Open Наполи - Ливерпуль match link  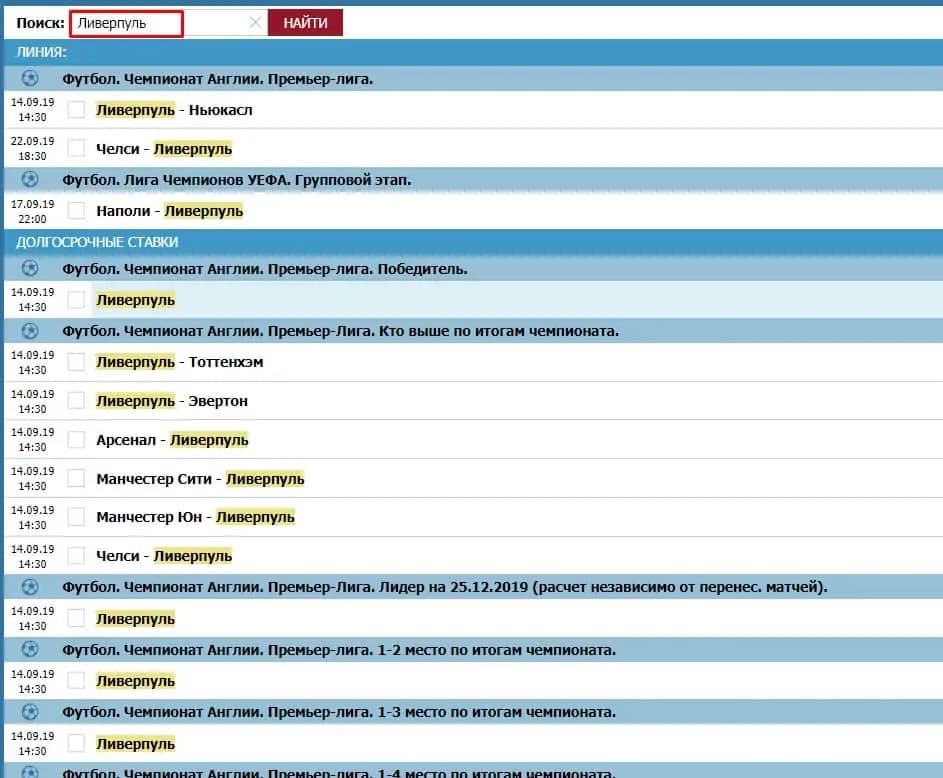click(170, 211)
